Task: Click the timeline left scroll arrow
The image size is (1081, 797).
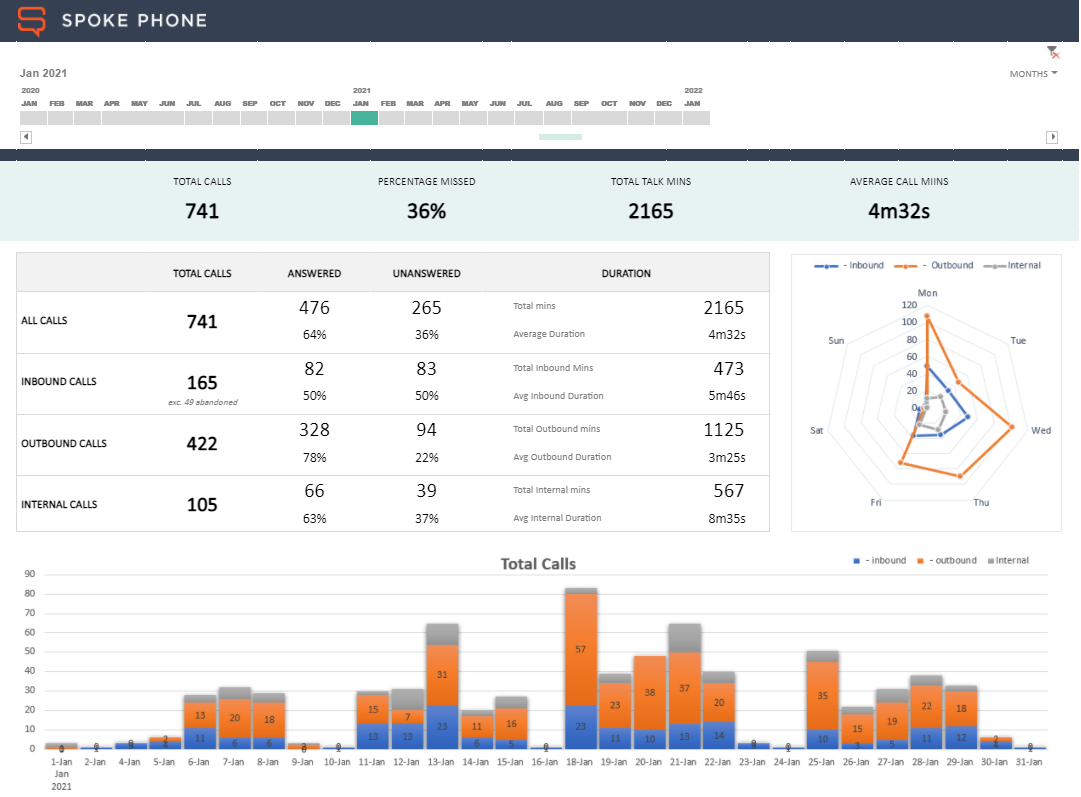Action: pyautogui.click(x=26, y=137)
